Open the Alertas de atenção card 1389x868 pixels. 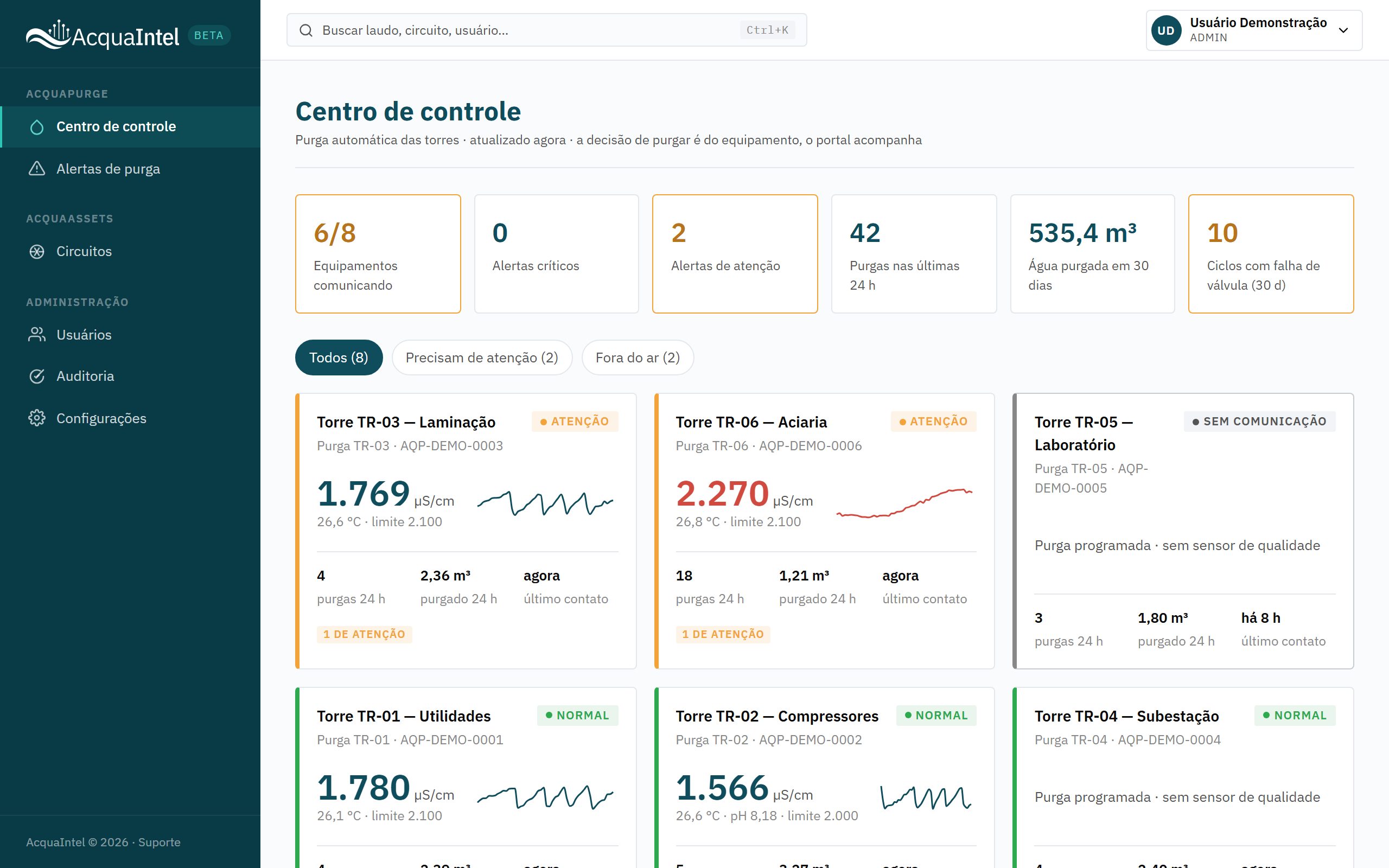(x=735, y=254)
